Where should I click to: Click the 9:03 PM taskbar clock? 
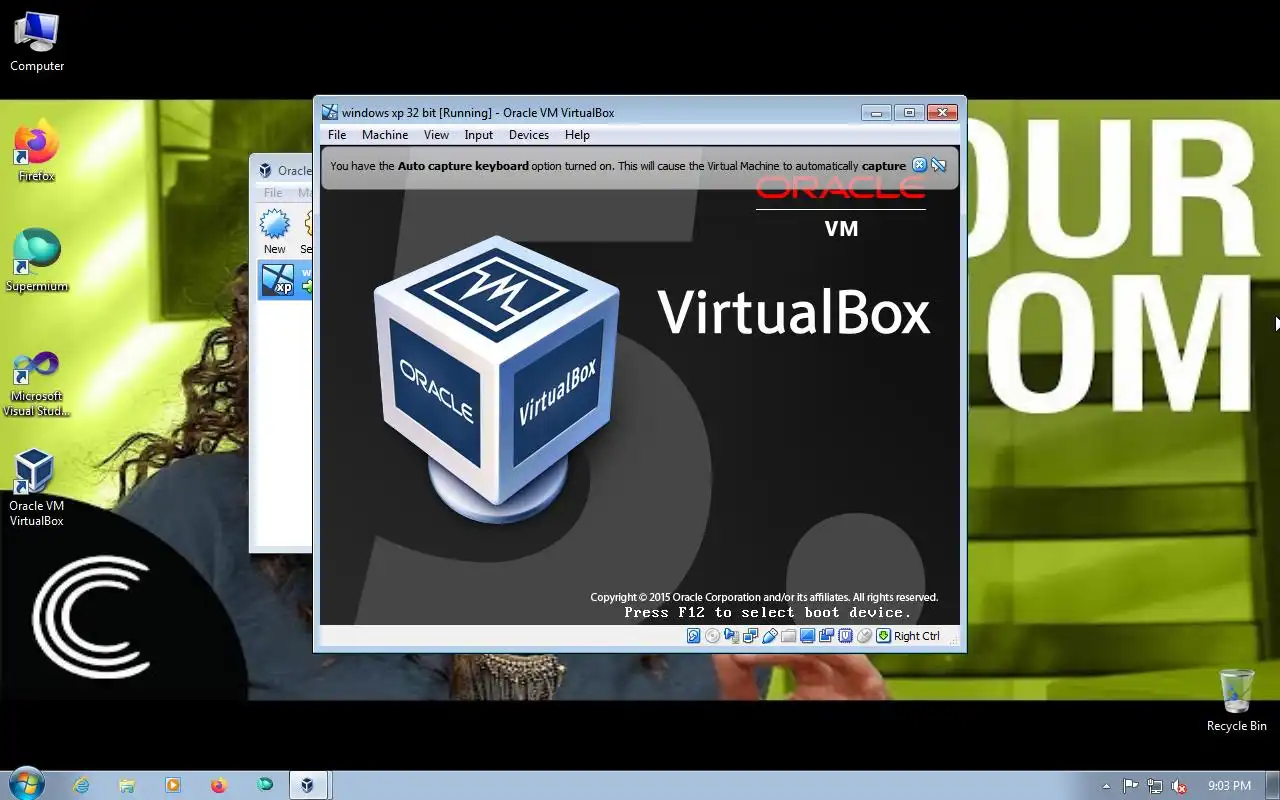(1229, 786)
